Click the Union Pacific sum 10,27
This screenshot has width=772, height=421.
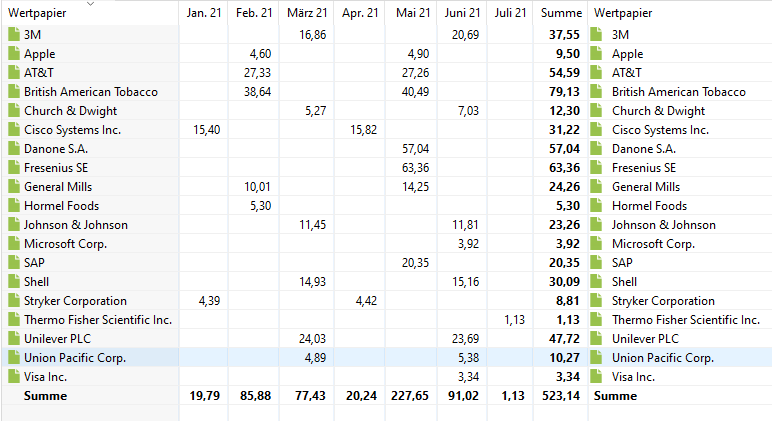(x=565, y=358)
